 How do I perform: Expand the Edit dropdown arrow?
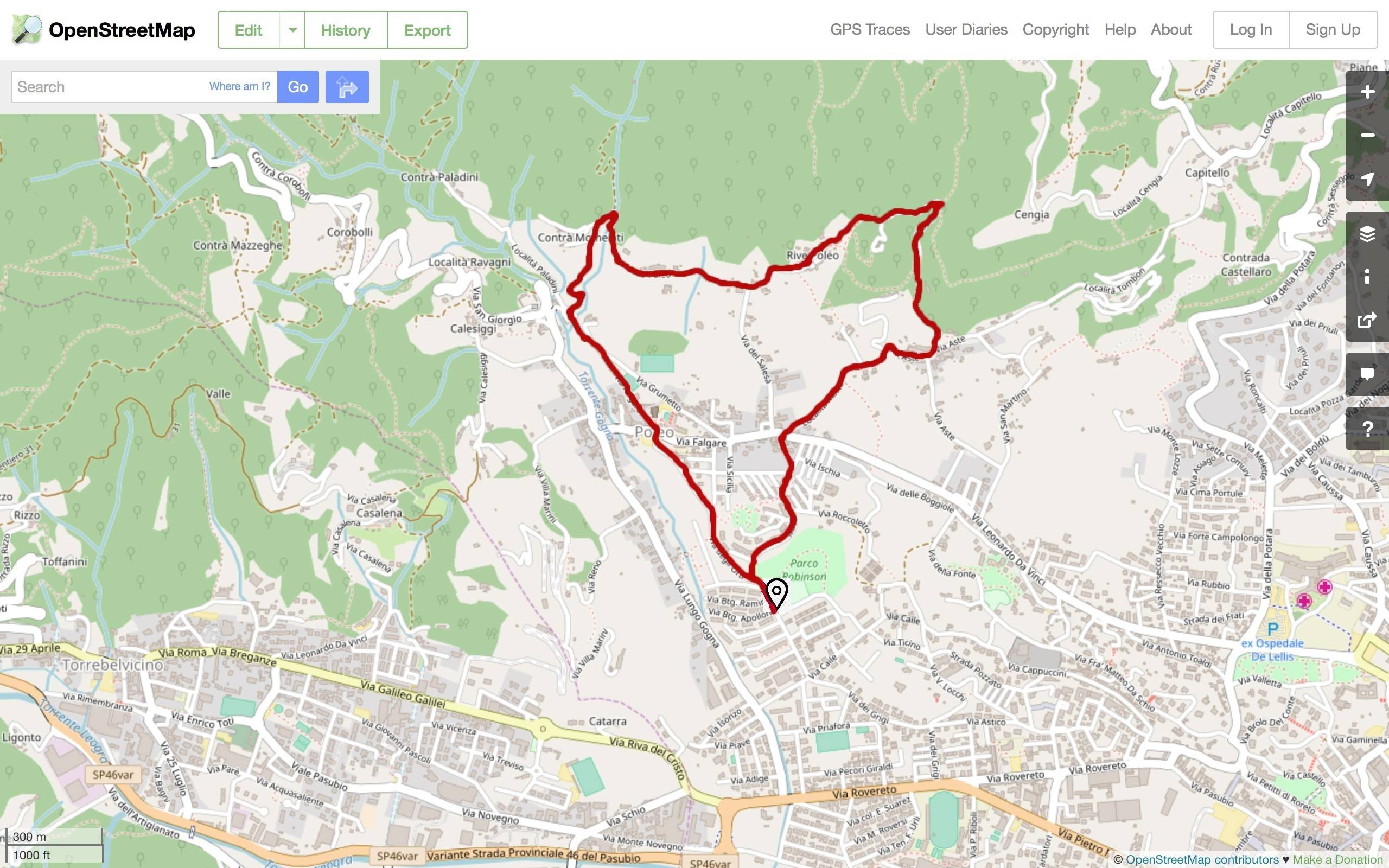(292, 30)
